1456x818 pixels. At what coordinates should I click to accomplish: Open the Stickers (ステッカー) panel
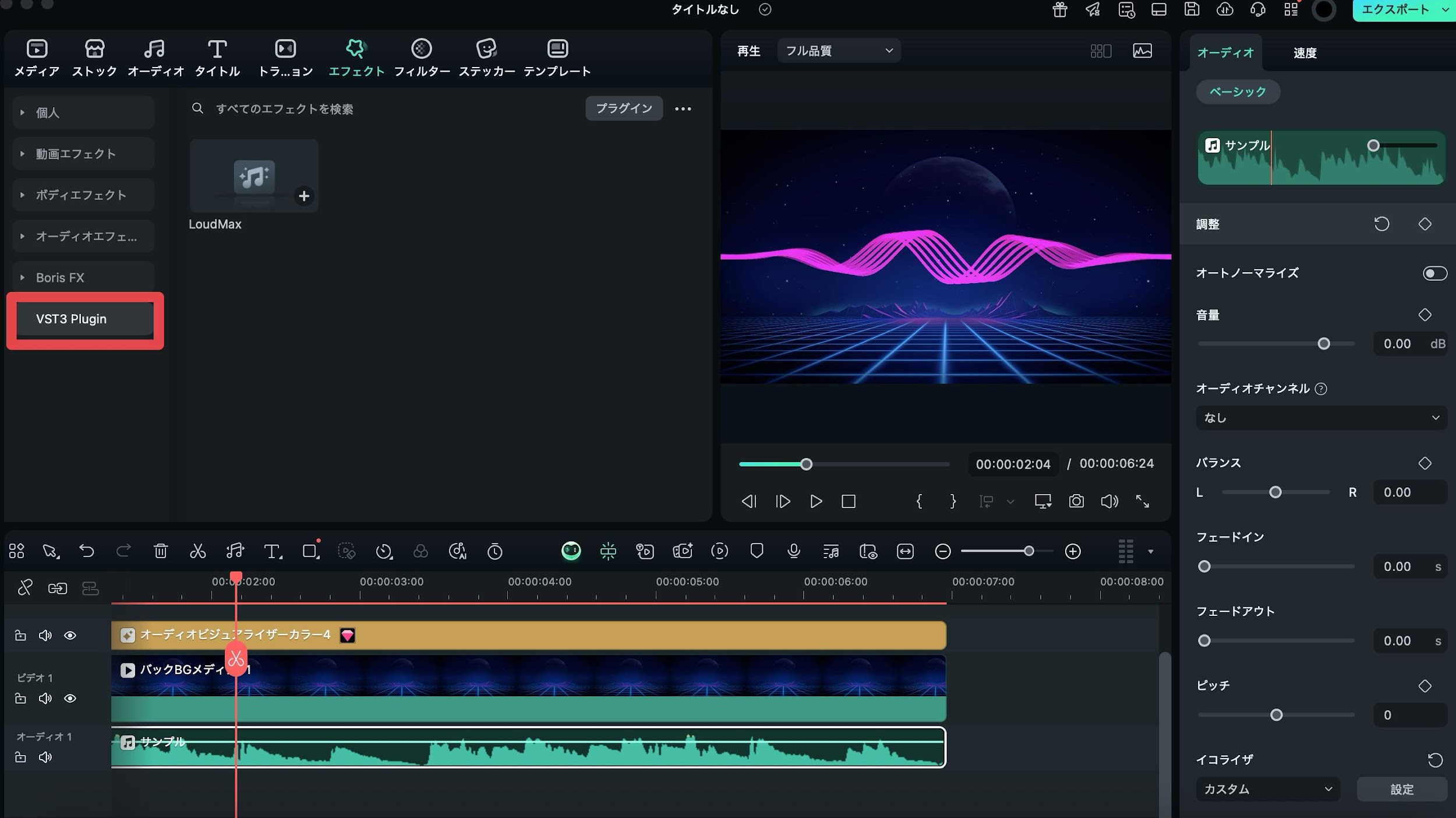pyautogui.click(x=486, y=57)
